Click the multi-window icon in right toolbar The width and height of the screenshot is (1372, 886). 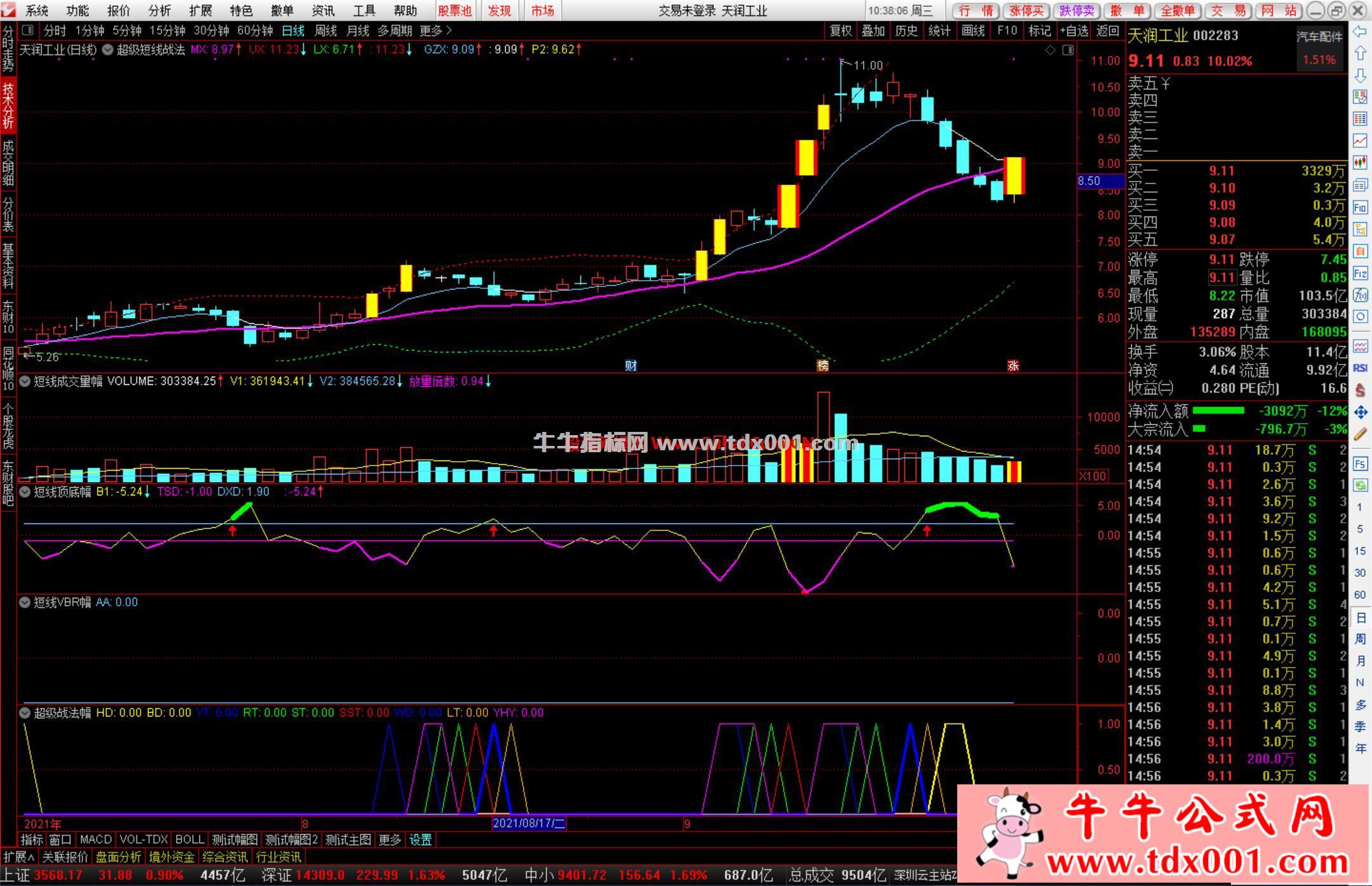[x=1360, y=185]
